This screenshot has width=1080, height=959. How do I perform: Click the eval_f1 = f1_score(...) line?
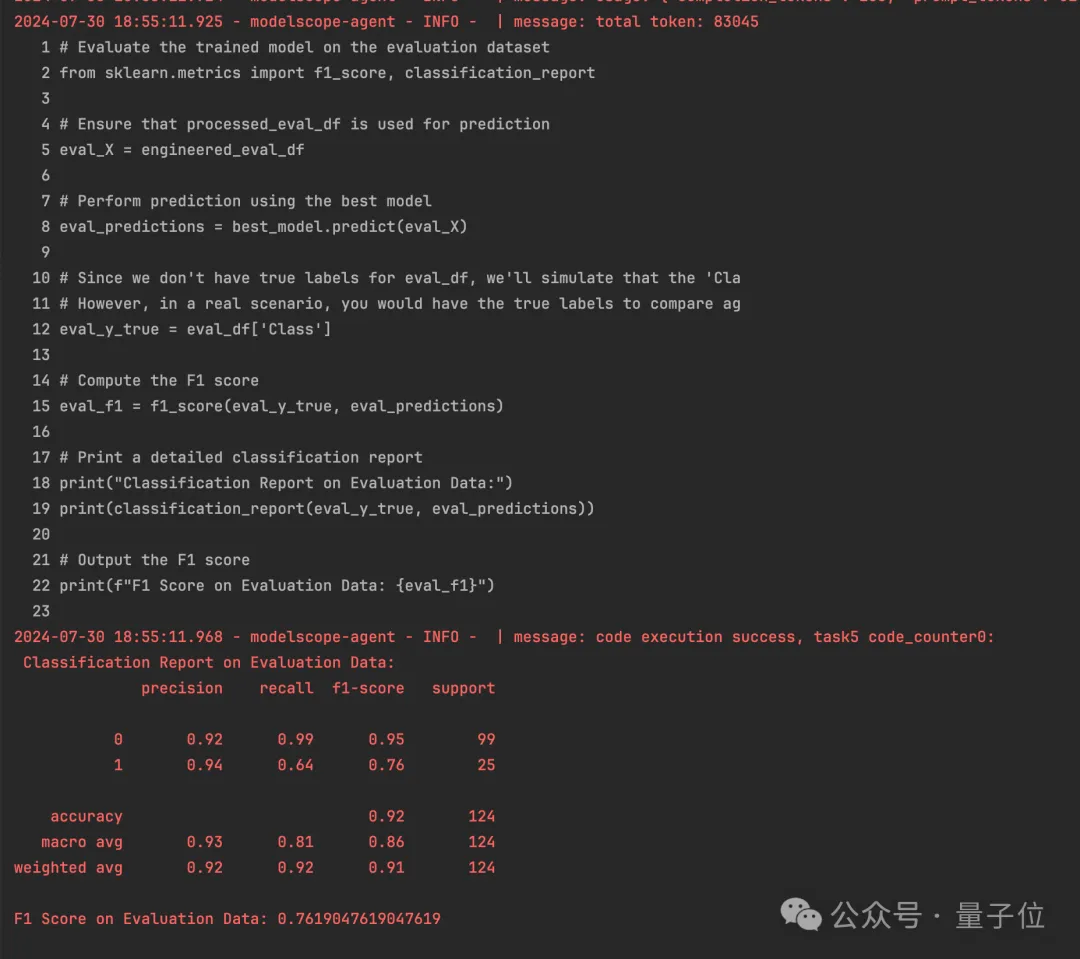click(x=281, y=406)
